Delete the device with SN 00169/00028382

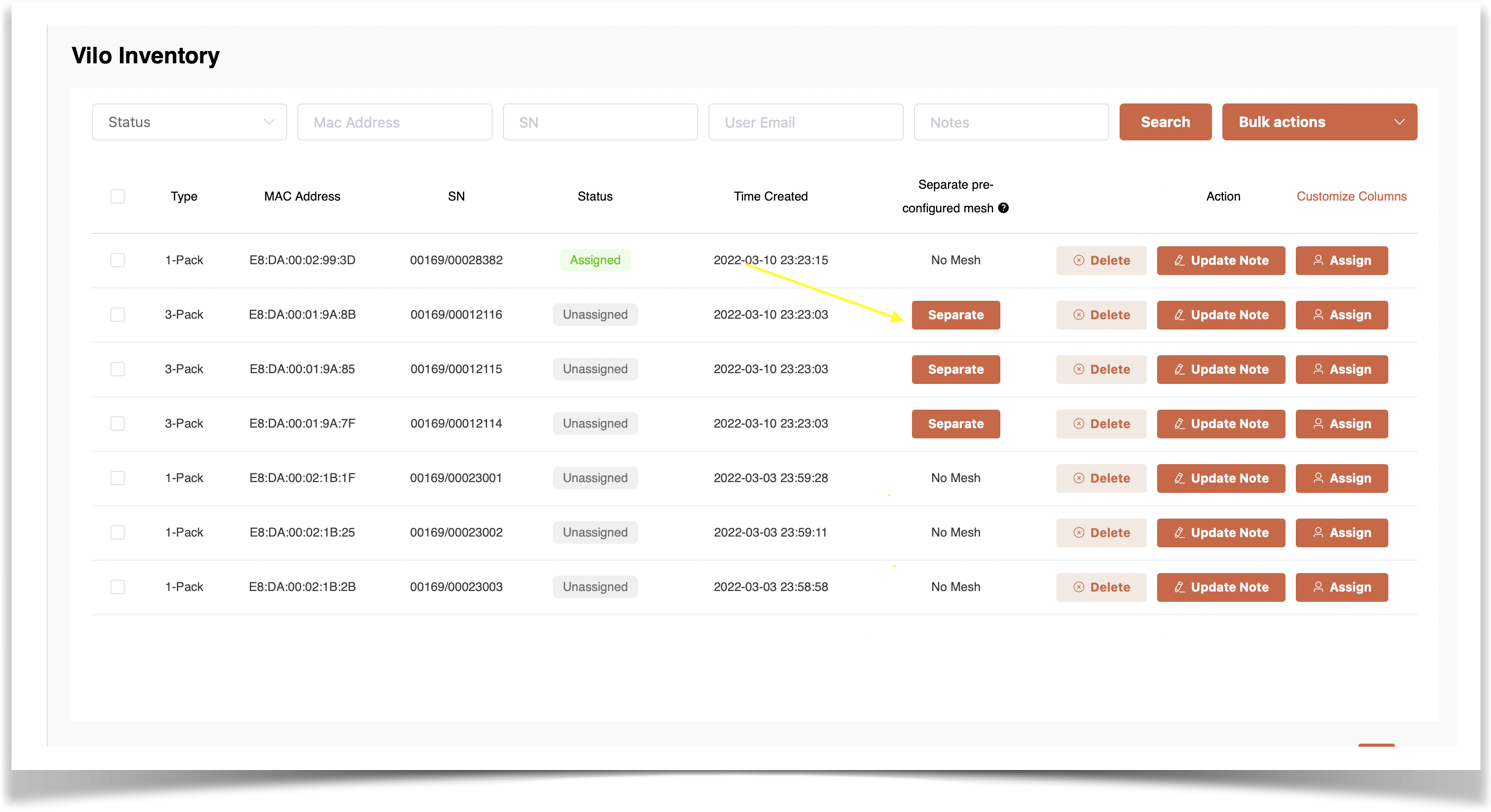click(1102, 260)
